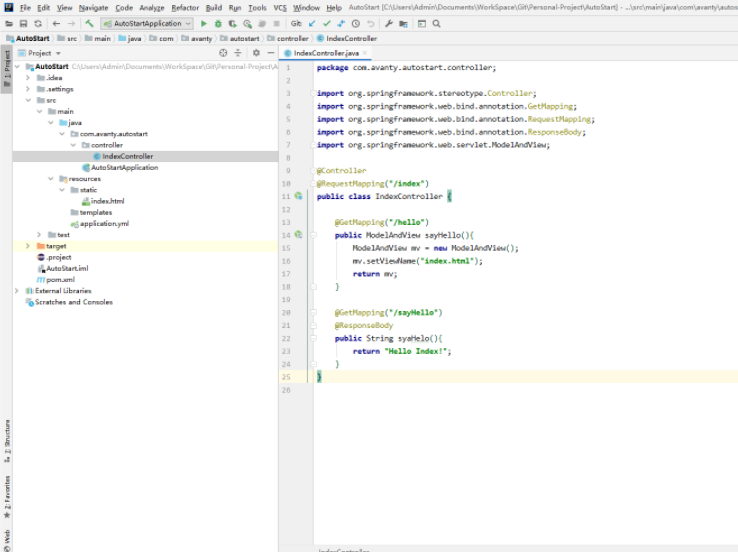Screen dimensions: 738x552
Task: Click run gutter icon beside class IndexController
Action: 298,196
